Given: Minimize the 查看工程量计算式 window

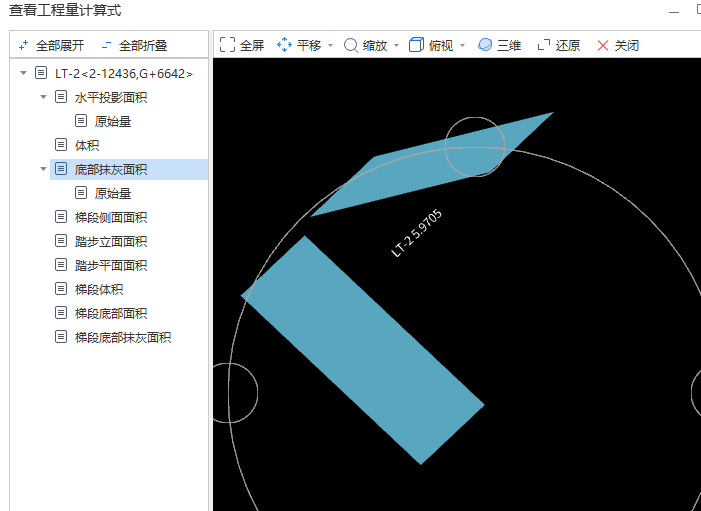Looking at the screenshot, I should pos(674,12).
